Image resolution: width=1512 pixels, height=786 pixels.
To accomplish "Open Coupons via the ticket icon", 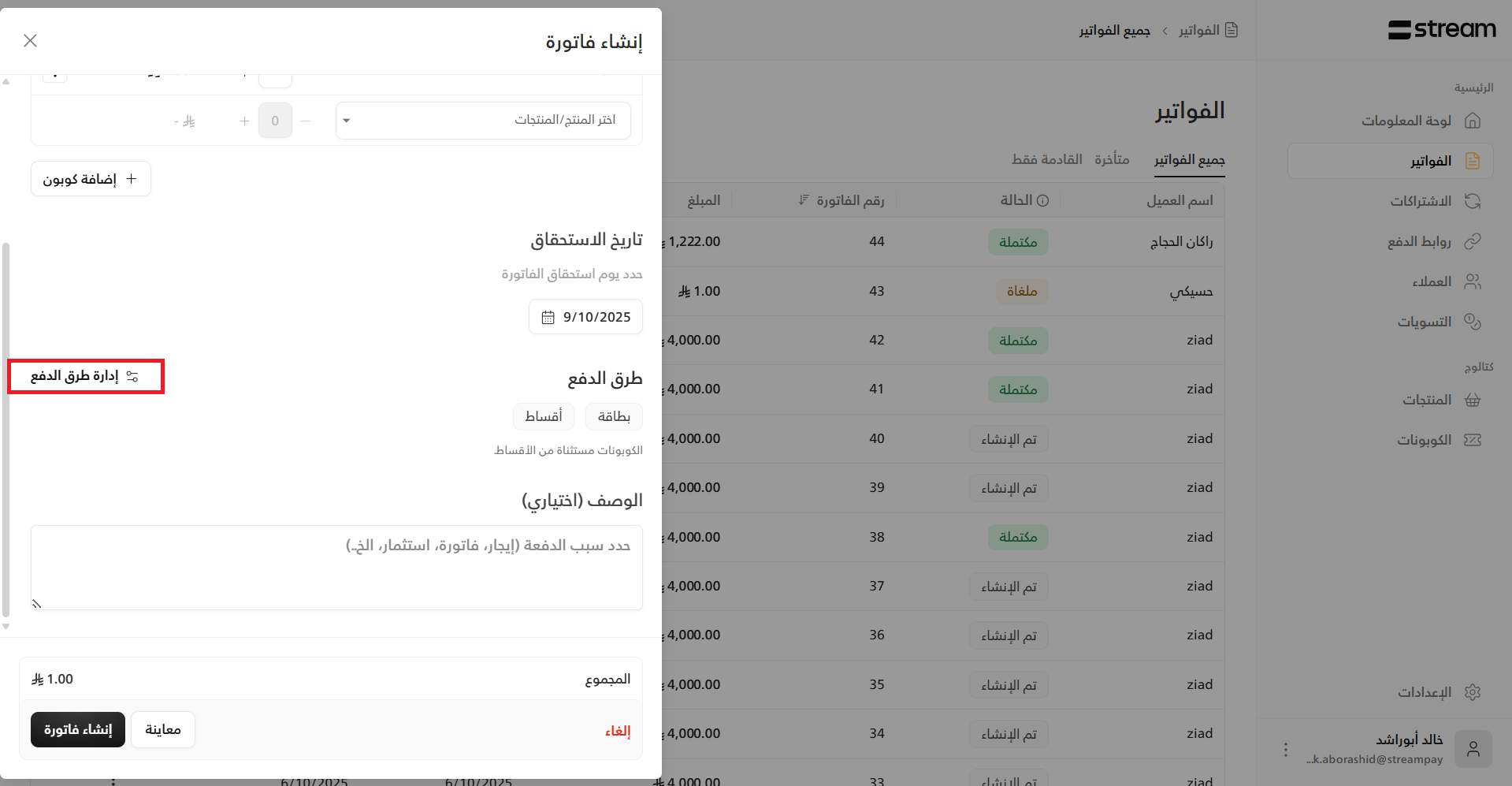I will [1472, 440].
